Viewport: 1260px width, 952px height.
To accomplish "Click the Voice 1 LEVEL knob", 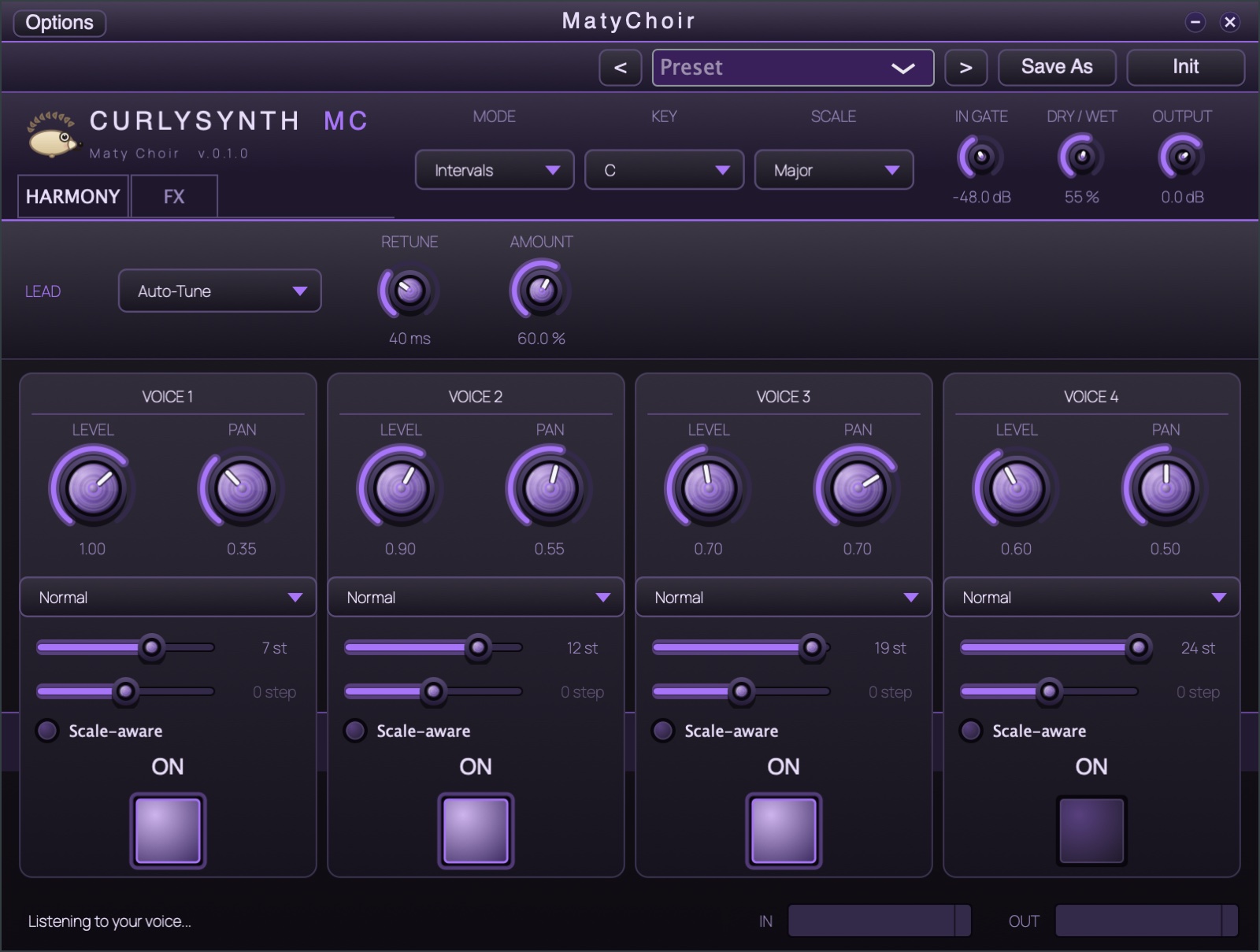I will coord(93,487).
